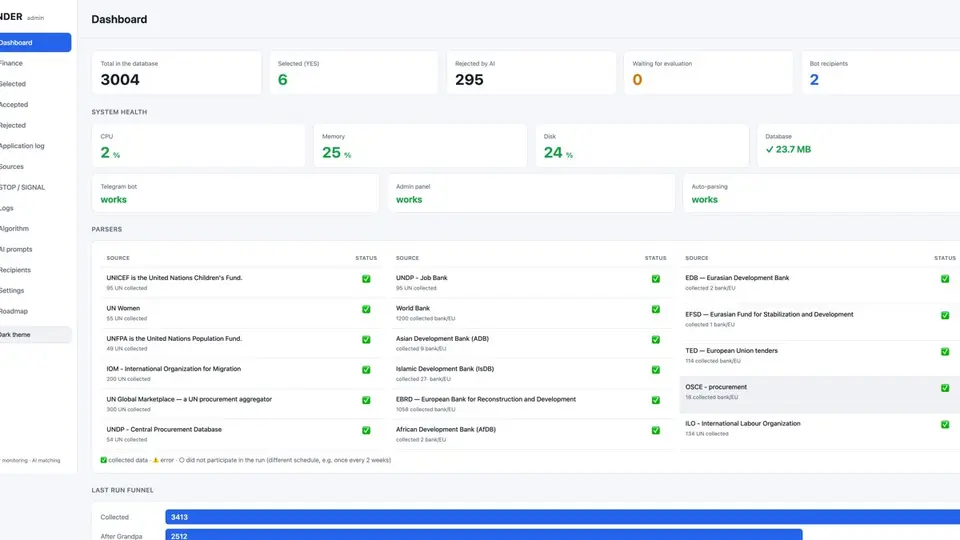960x540 pixels.
Task: Click the EFSD status check icon
Action: tap(945, 315)
